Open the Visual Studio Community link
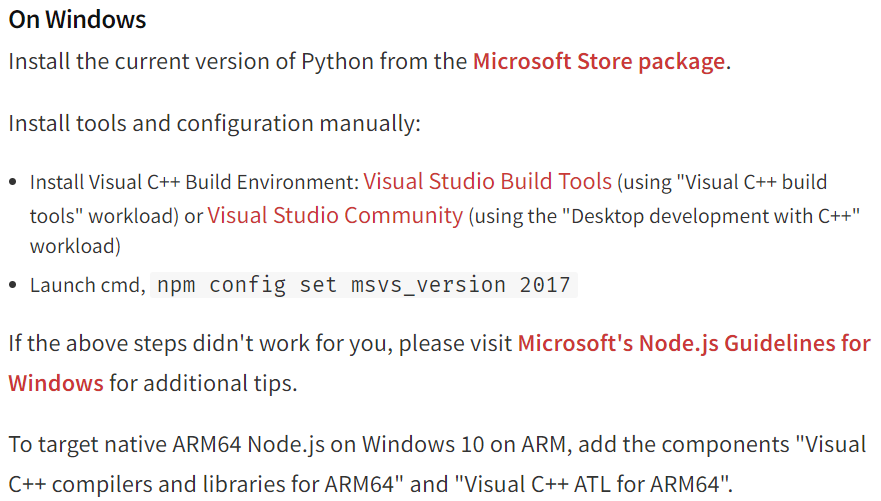Viewport: 881px width, 501px height. 335,215
